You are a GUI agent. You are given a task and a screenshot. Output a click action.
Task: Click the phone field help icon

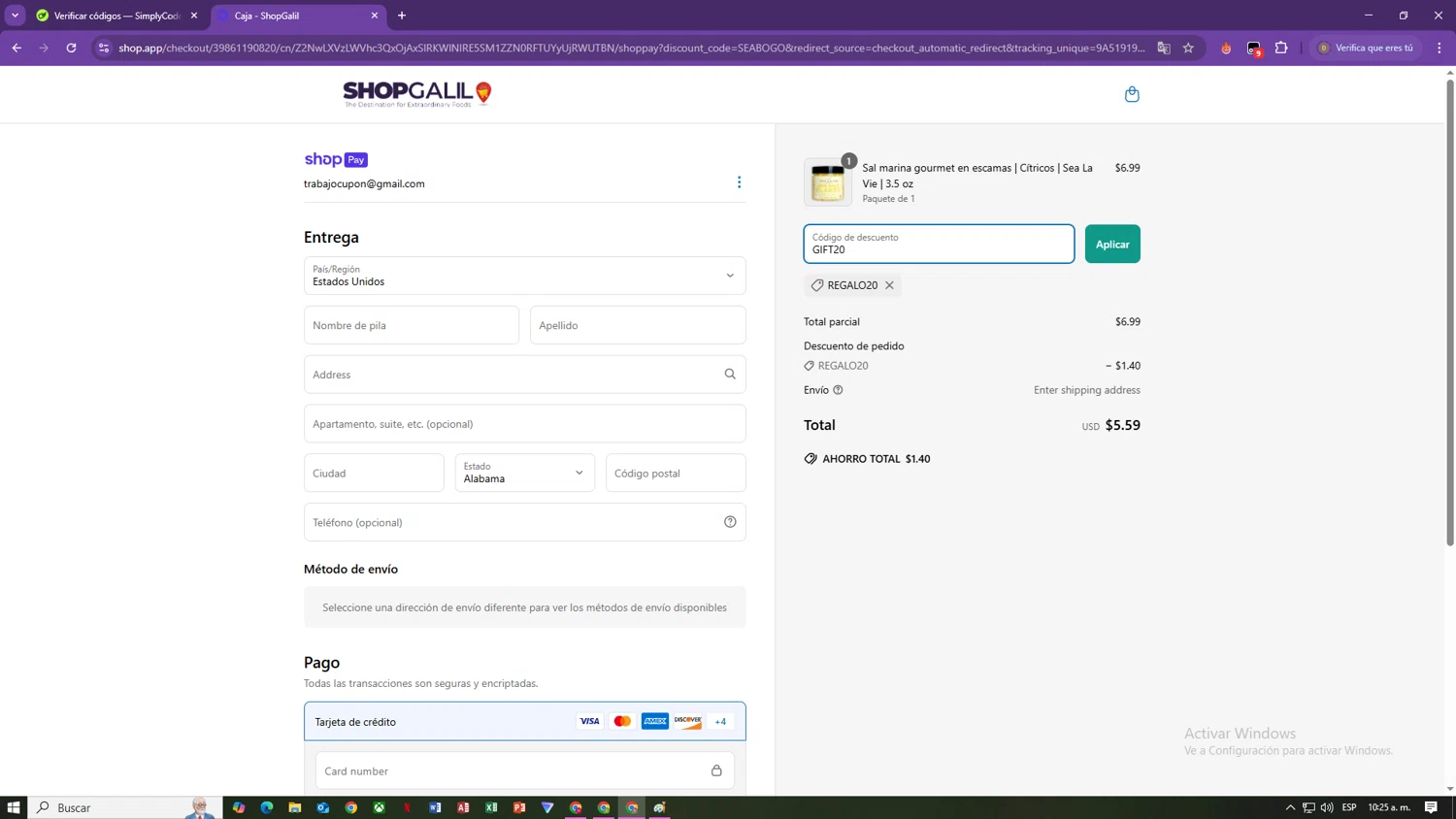[x=730, y=522]
